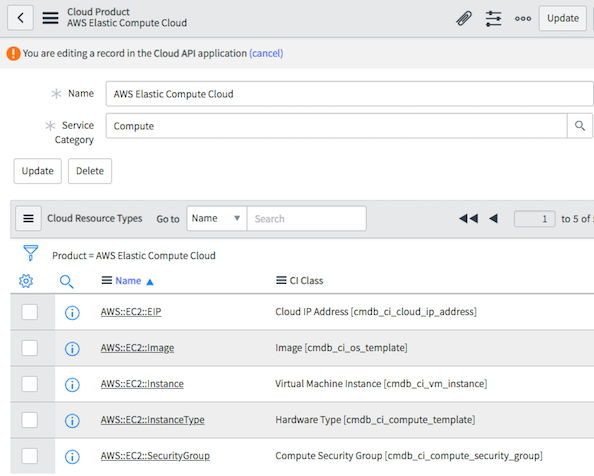
Task: Show column search magnifier icon
Action: [66, 281]
